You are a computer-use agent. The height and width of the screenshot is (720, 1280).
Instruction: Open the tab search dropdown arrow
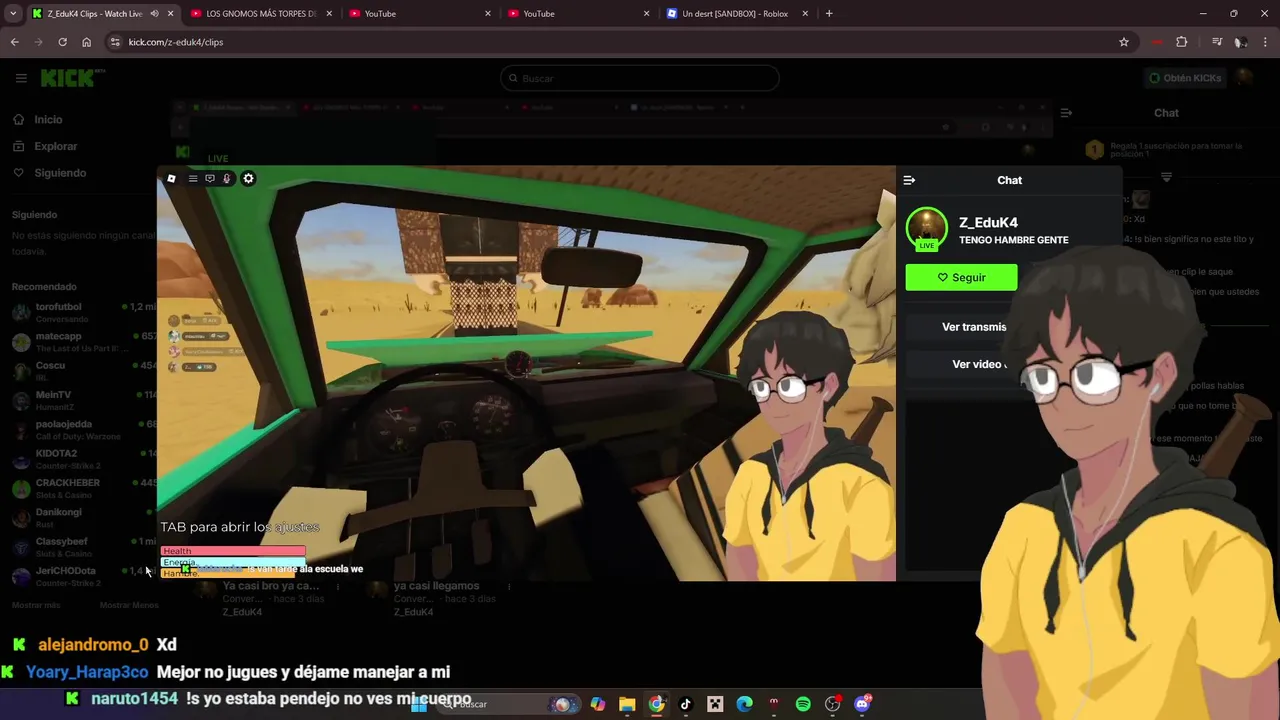coord(13,13)
